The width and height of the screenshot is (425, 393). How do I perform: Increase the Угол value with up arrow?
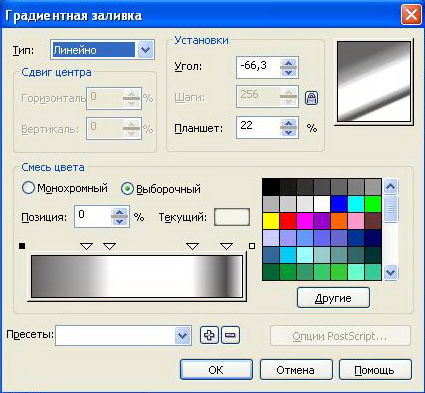click(x=288, y=62)
